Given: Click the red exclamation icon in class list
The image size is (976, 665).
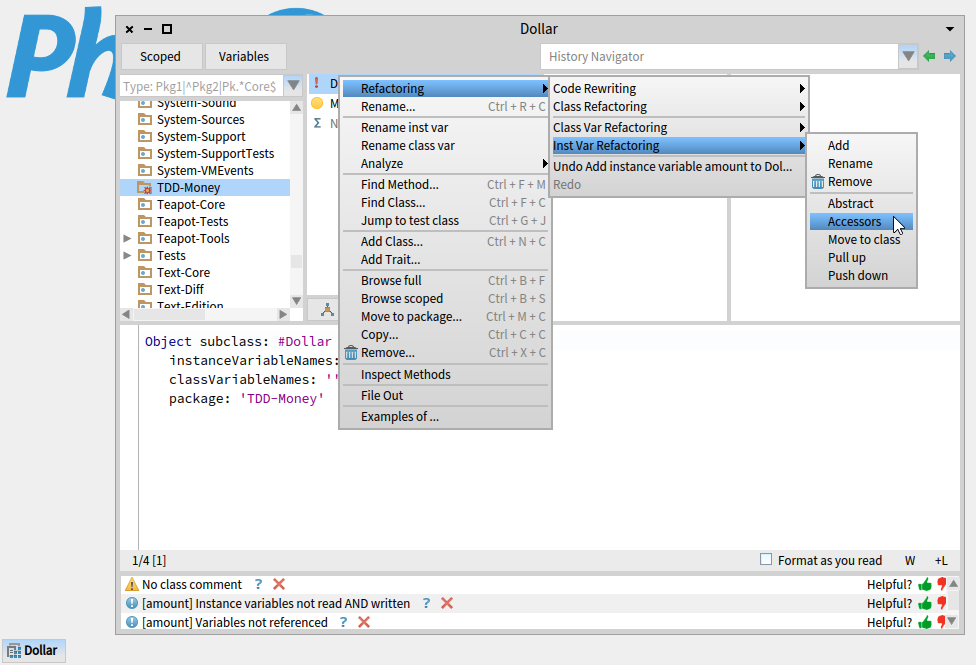Looking at the screenshot, I should click(317, 83).
